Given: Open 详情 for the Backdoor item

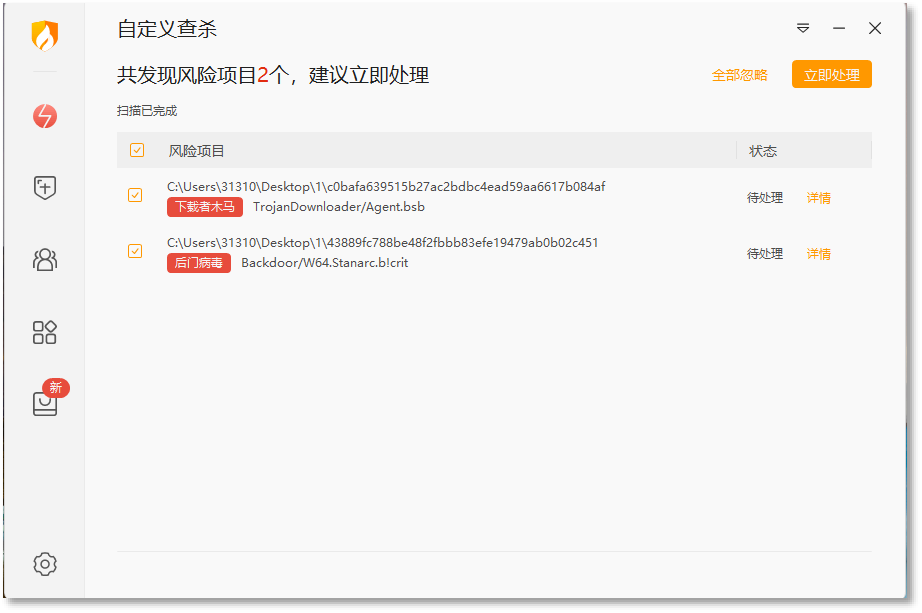Looking at the screenshot, I should tap(818, 254).
